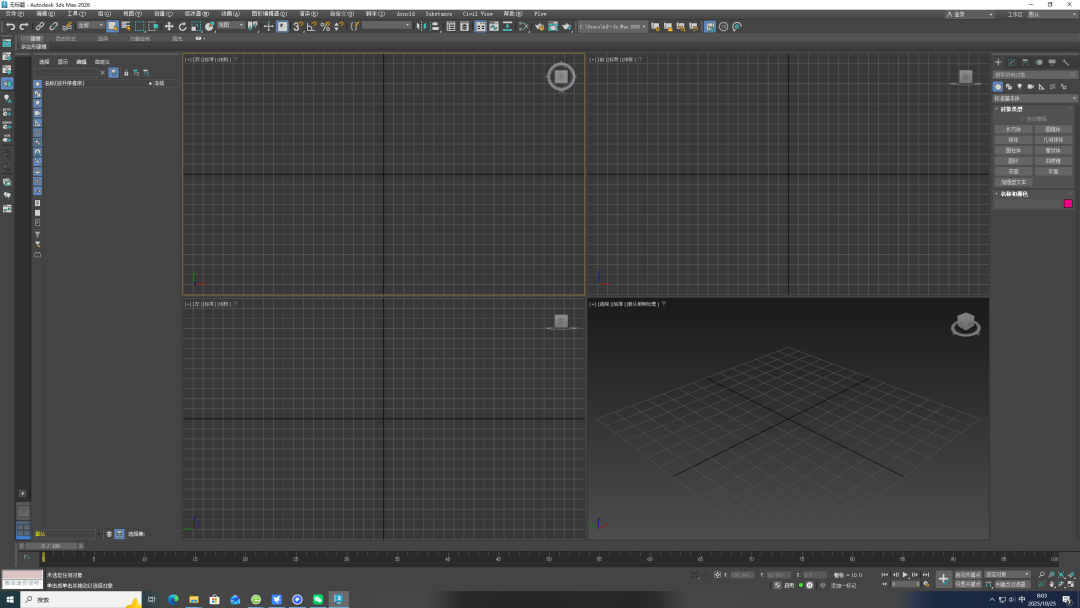Click the ViewCube in the perspective viewport
The height and width of the screenshot is (608, 1080).
pos(965,323)
